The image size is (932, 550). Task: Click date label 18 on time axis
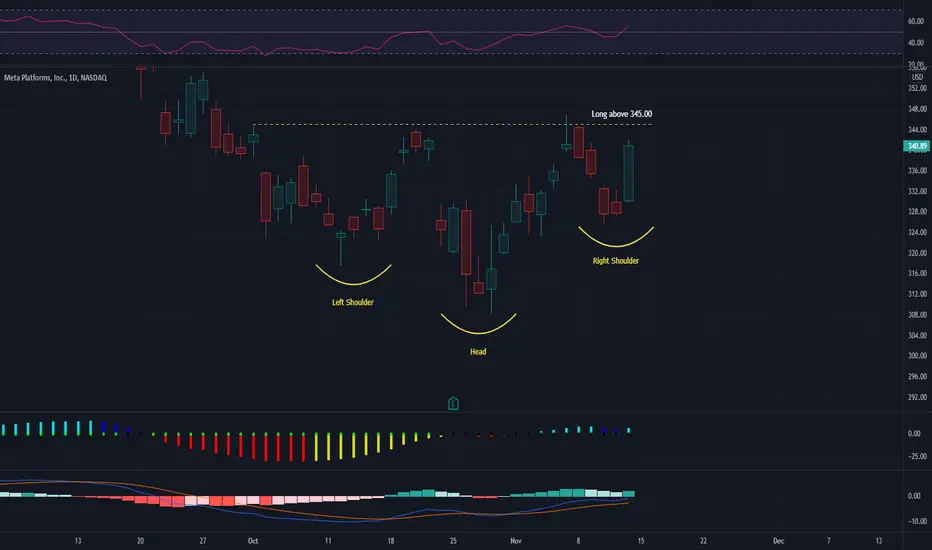click(x=391, y=541)
